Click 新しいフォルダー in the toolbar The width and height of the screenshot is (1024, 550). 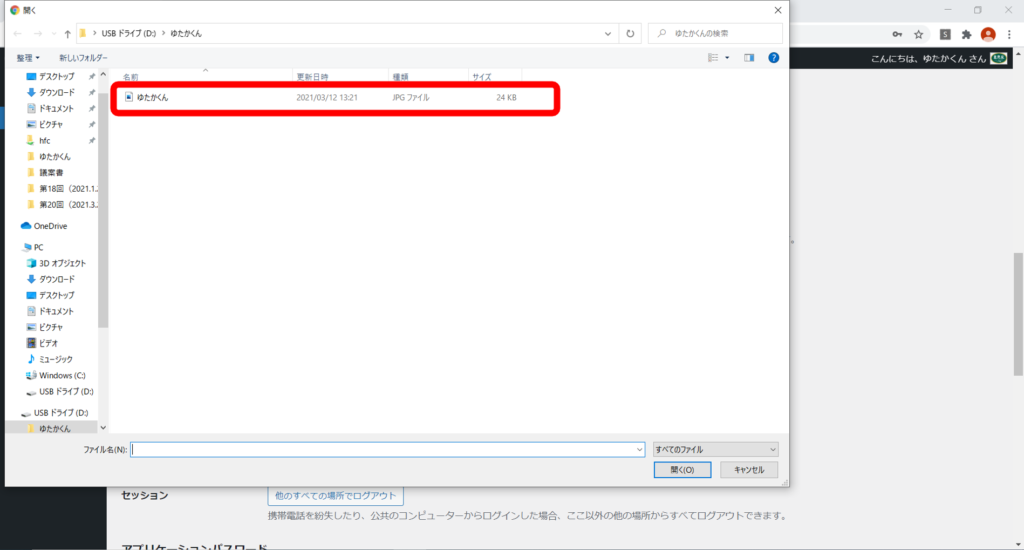click(x=83, y=58)
